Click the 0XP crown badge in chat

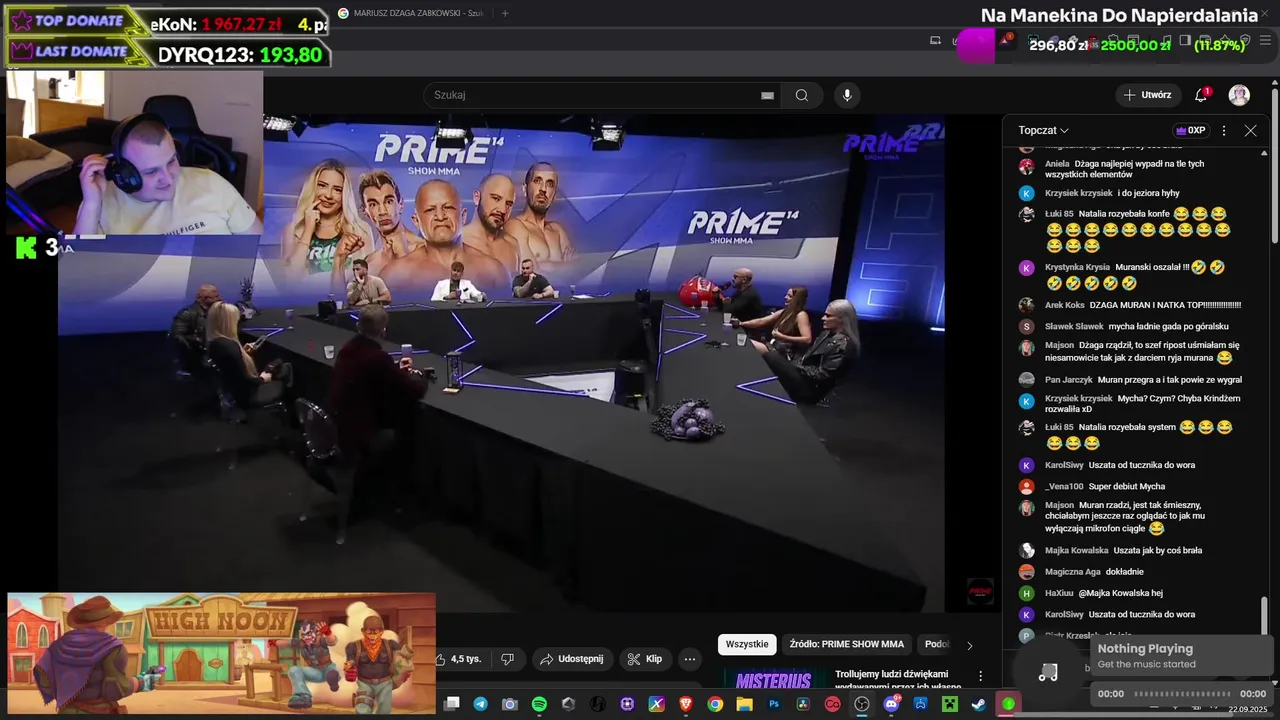click(1190, 130)
